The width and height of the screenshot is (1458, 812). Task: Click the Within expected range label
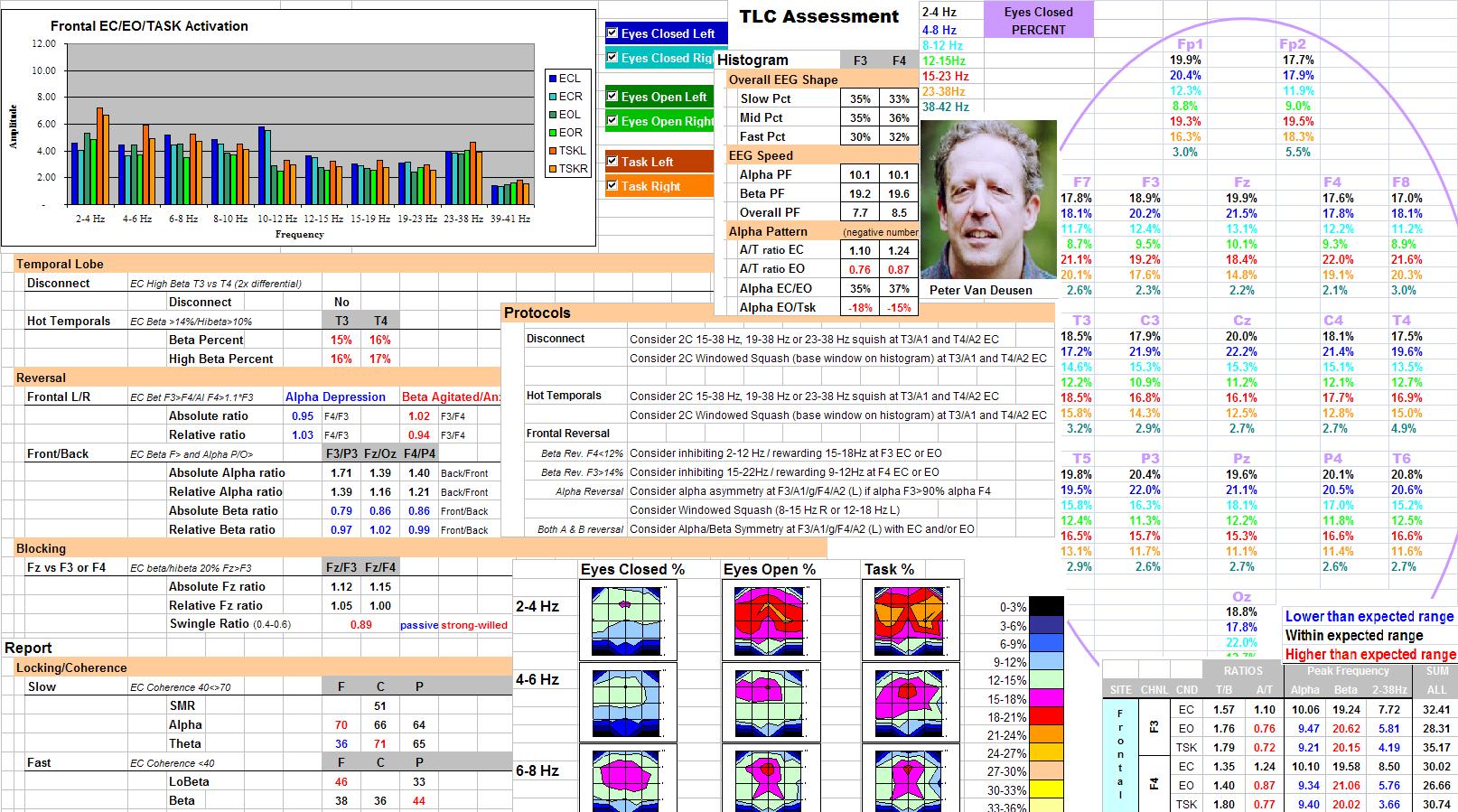[1354, 636]
